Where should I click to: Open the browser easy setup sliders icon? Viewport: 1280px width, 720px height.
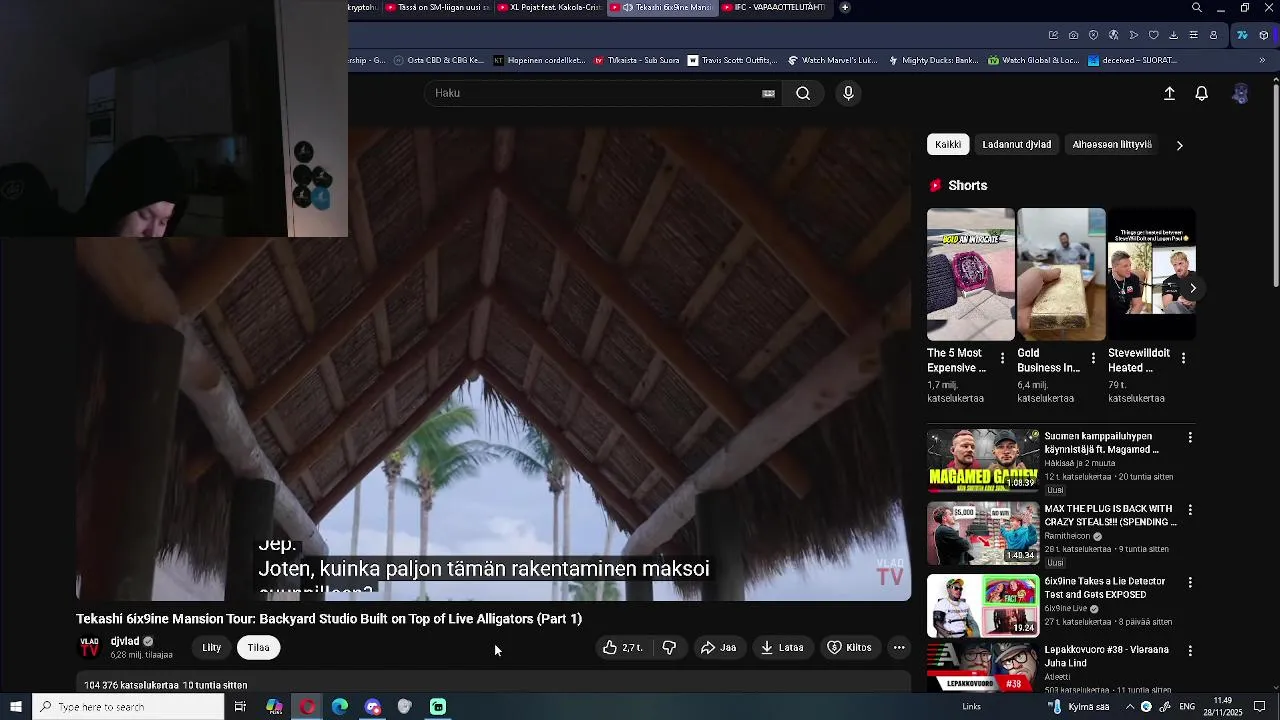tap(1193, 35)
